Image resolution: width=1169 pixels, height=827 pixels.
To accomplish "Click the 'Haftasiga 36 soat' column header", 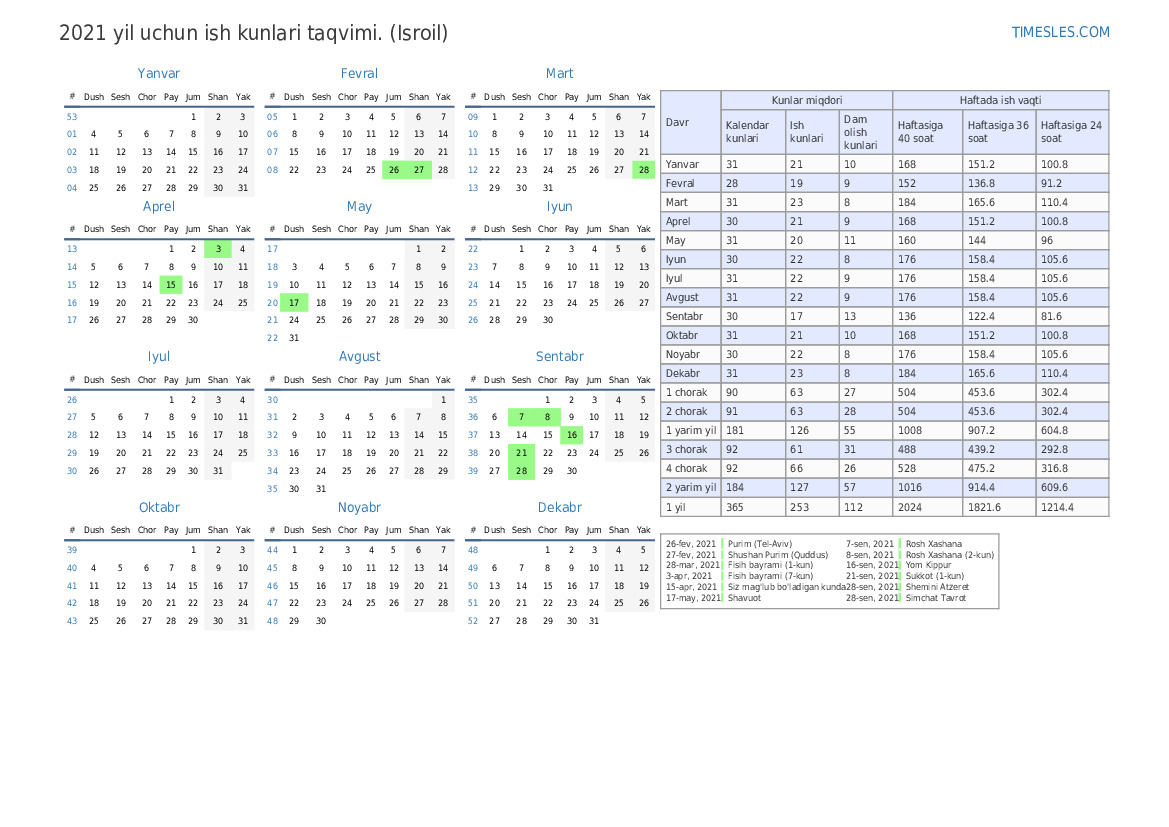I will (999, 132).
